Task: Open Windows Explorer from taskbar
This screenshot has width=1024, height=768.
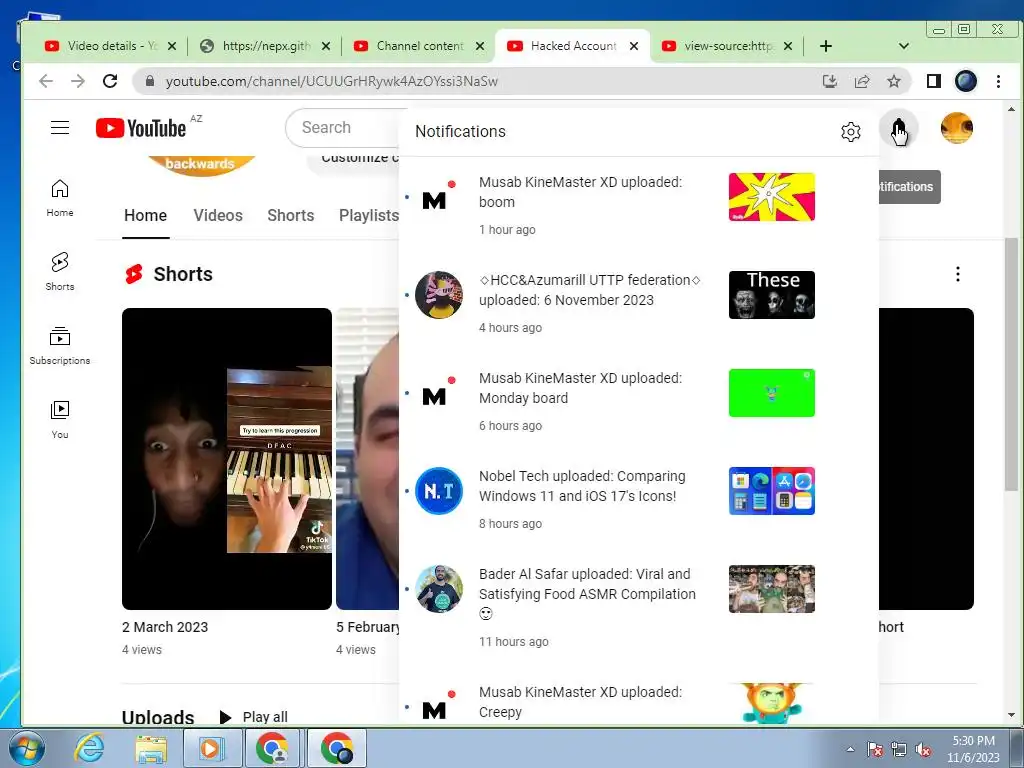Action: (151, 748)
